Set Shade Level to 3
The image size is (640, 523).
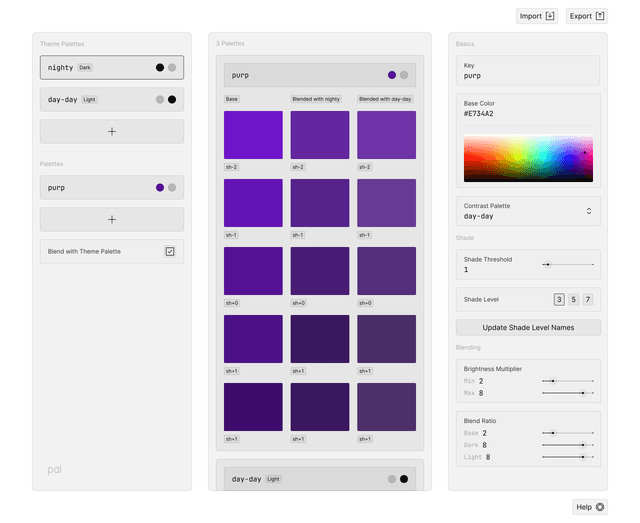pos(559,299)
